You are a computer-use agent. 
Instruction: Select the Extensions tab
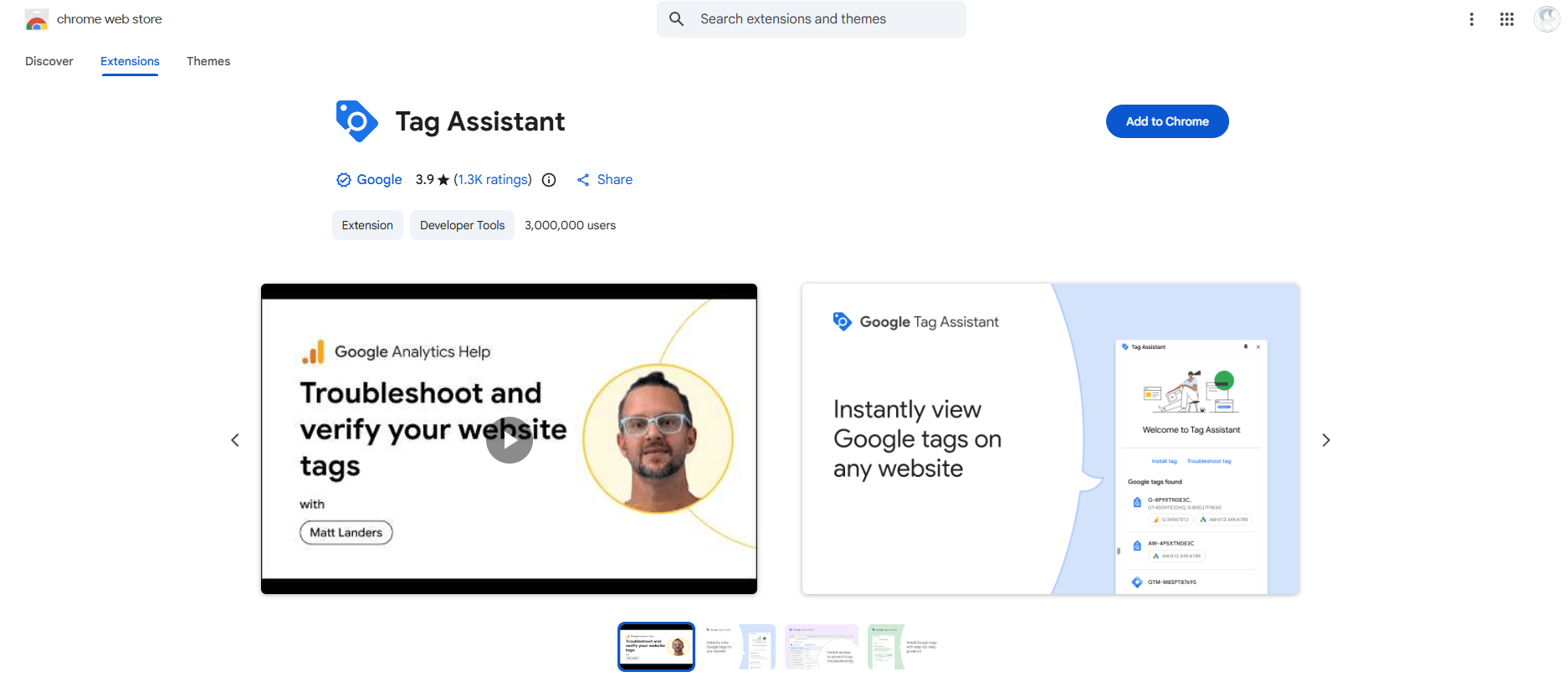[130, 61]
